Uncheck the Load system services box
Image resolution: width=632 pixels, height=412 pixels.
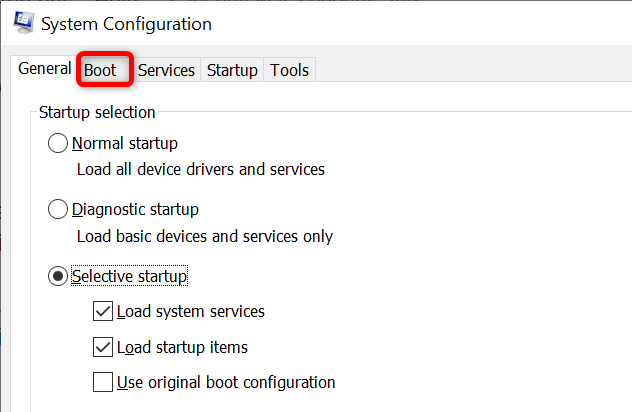tap(103, 311)
